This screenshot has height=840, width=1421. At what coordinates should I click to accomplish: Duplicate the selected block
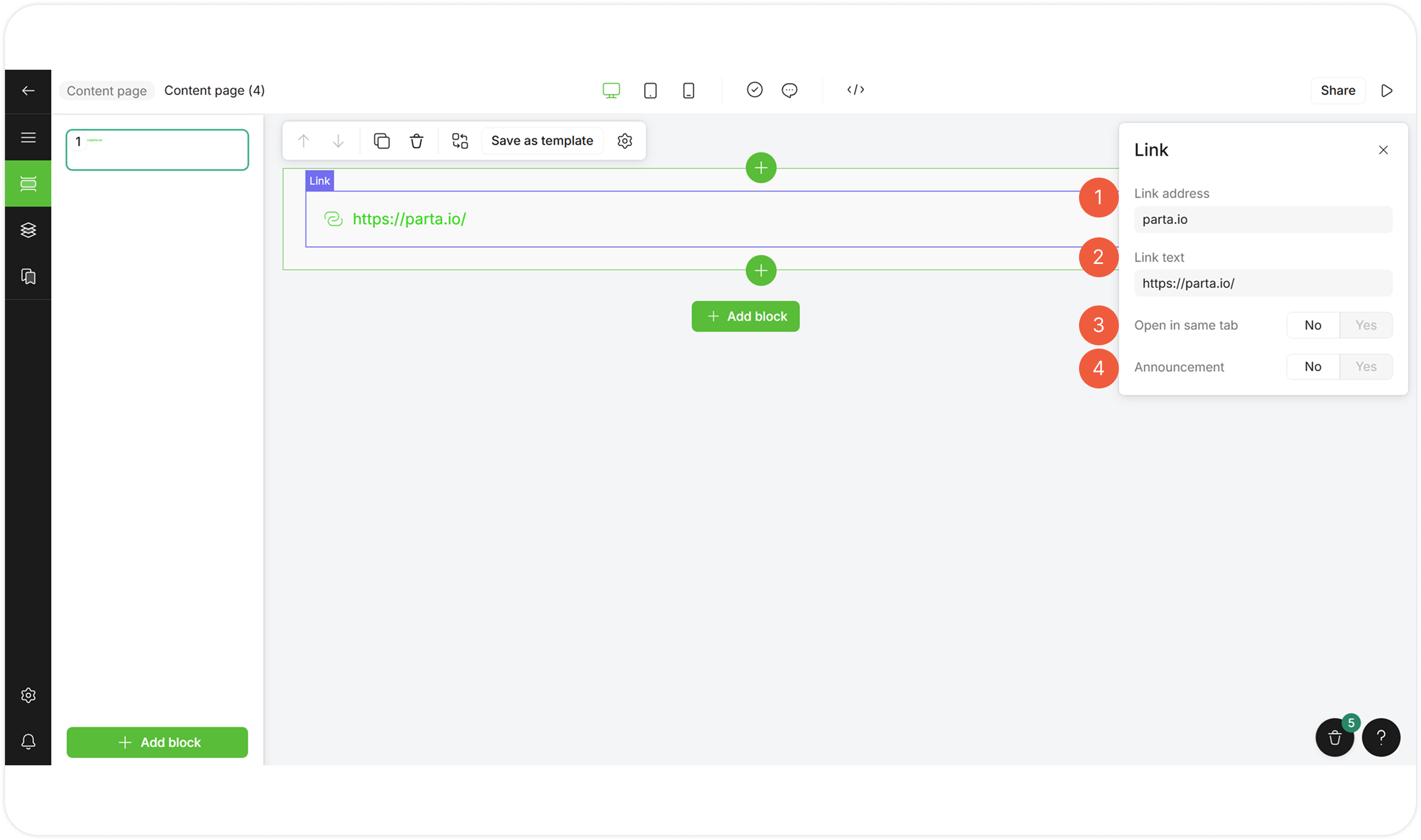382,141
